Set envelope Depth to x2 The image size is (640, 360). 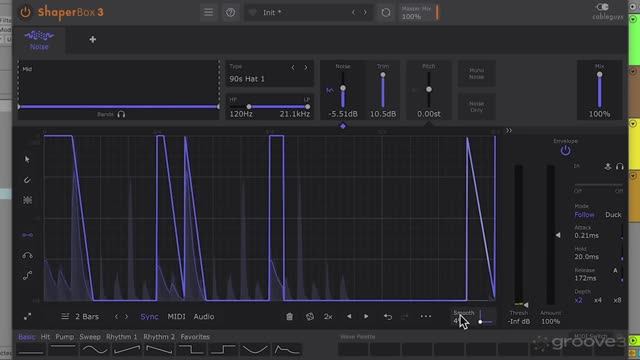578,300
